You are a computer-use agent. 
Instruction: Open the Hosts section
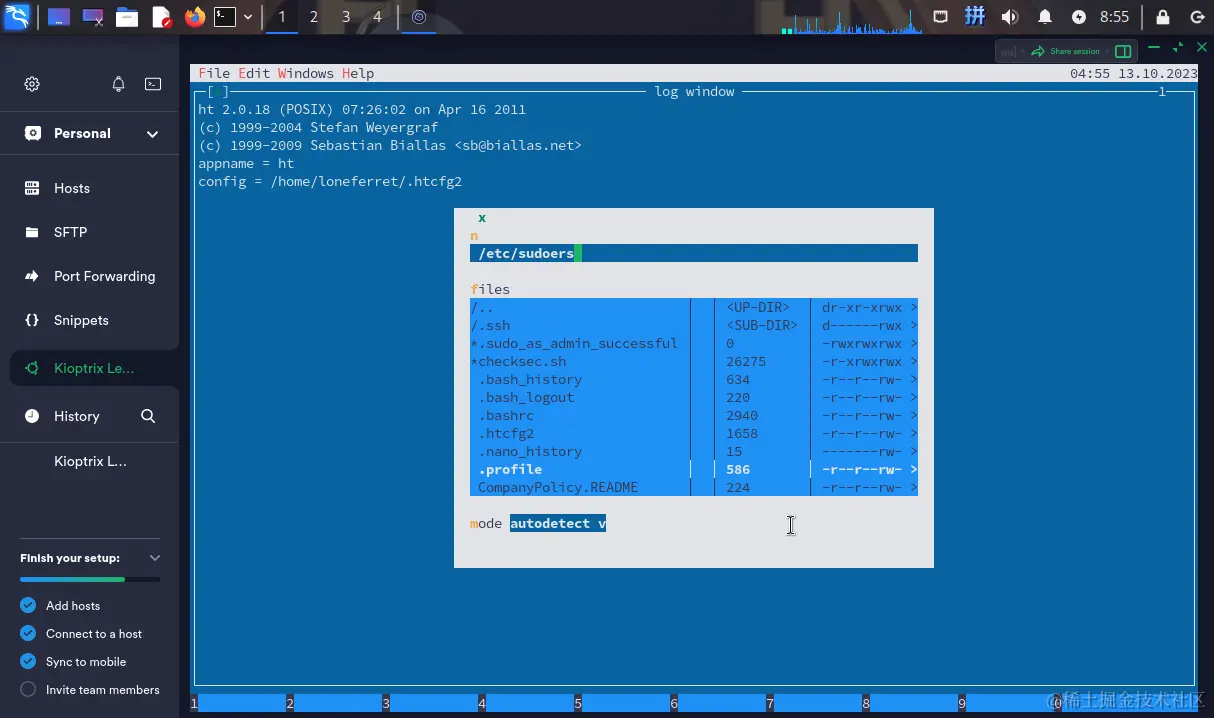71,188
